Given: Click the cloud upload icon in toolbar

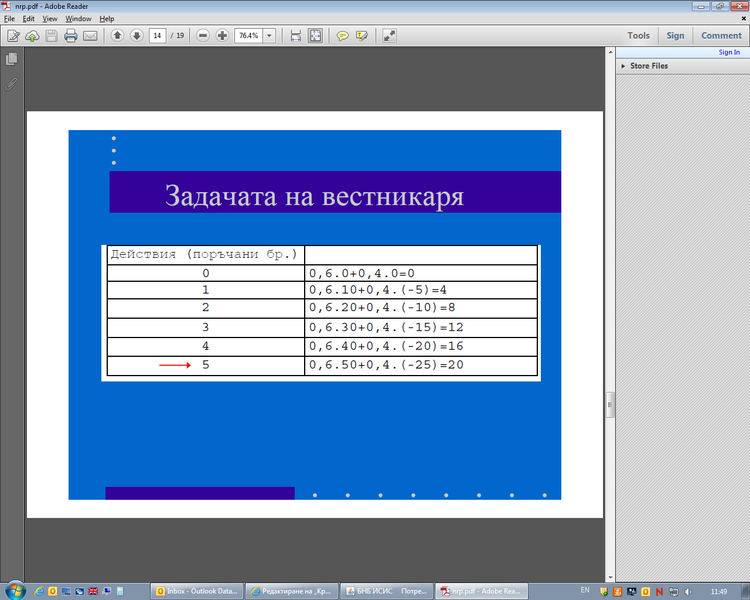Looking at the screenshot, I should coord(32,36).
